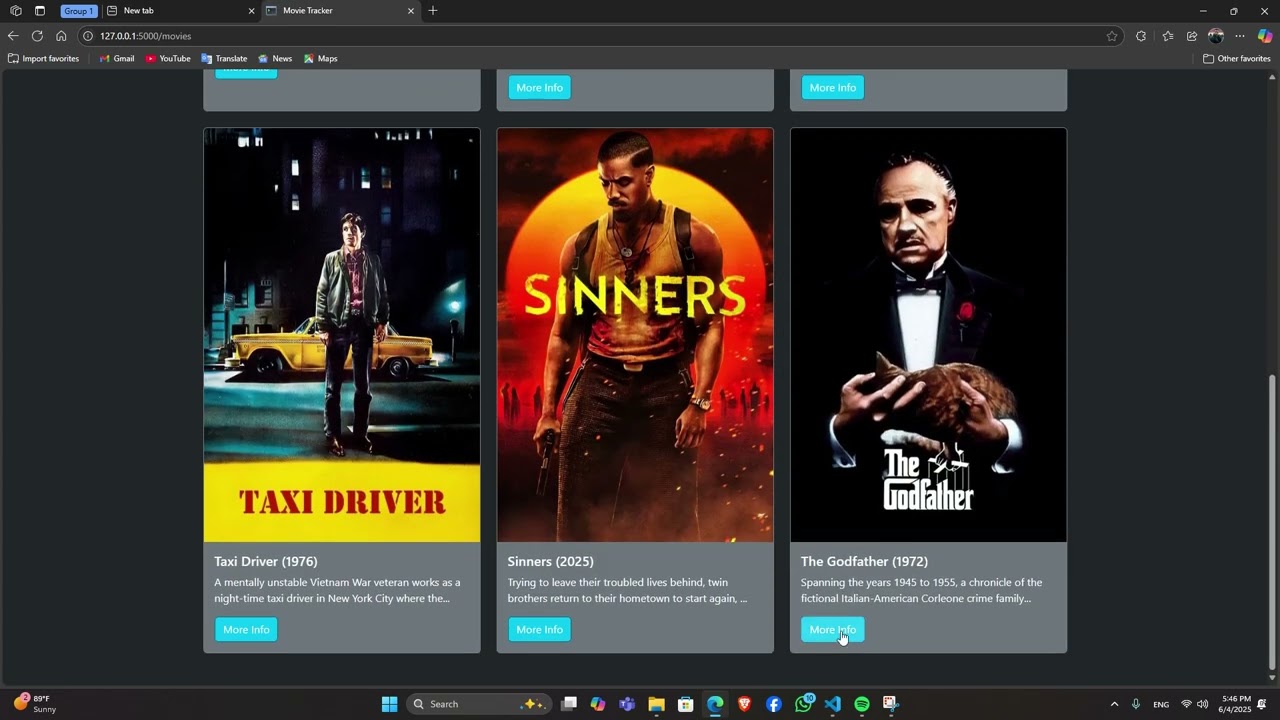Viewport: 1280px width, 720px height.
Task: Switch to Microsoft Edge in taskbar
Action: point(715,704)
